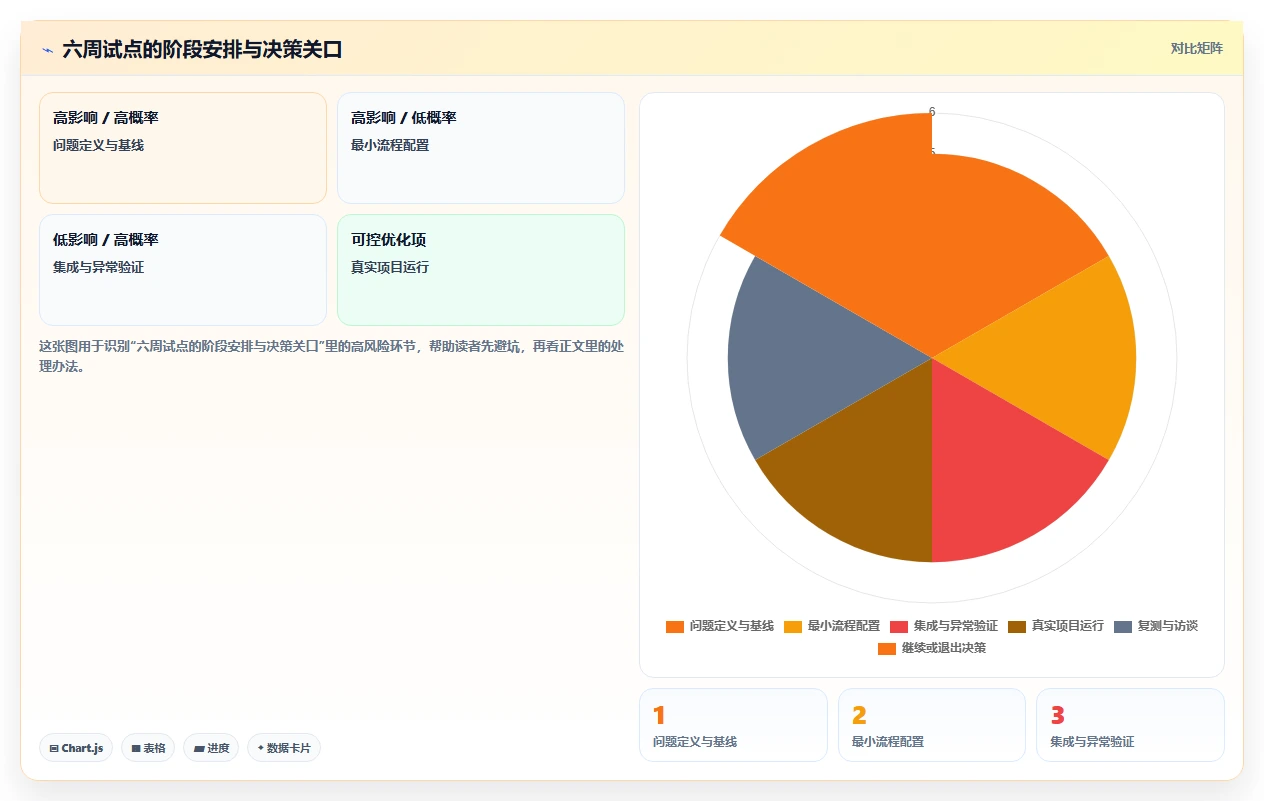Viewport: 1264px width, 801px height.
Task: Click the description paragraph starting 这张图用于识别
Action: pos(332,356)
